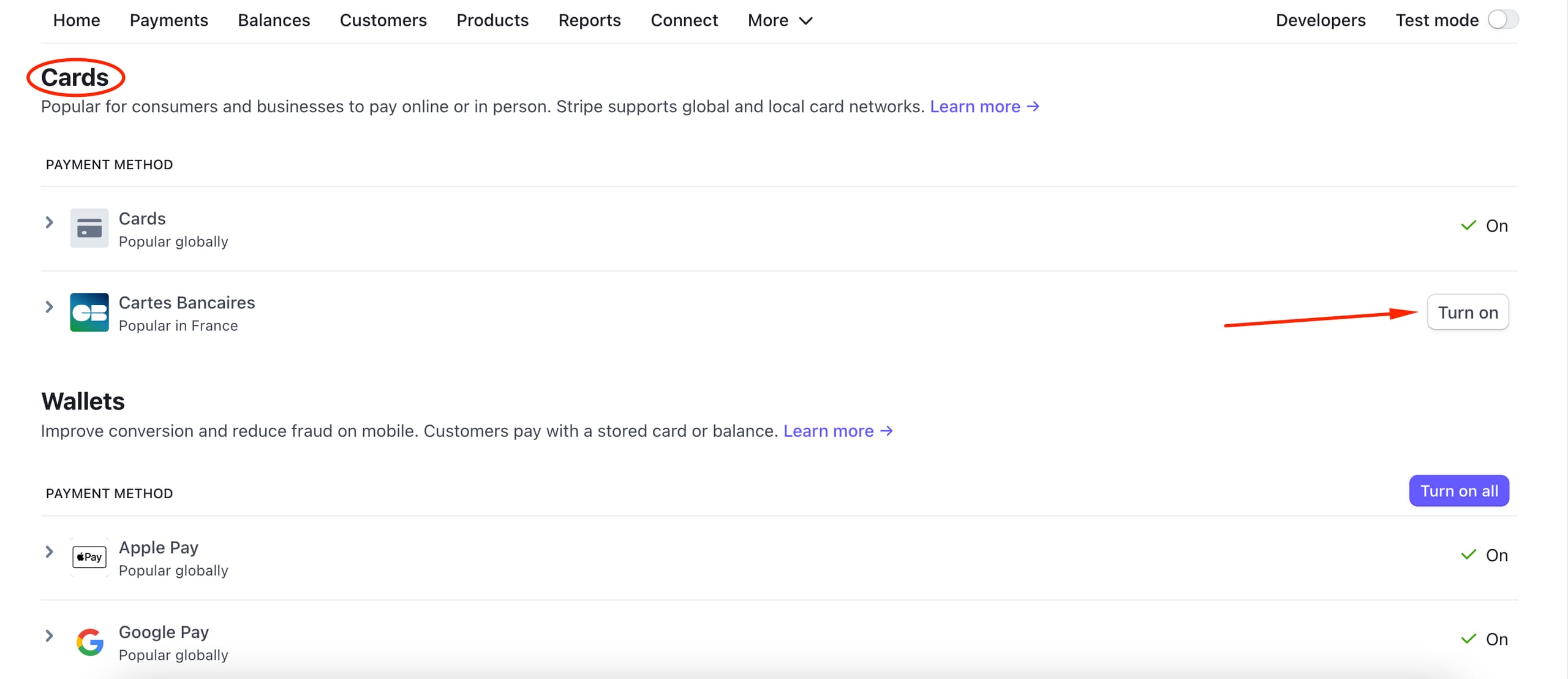
Task: Open the Payments menu
Action: point(169,20)
